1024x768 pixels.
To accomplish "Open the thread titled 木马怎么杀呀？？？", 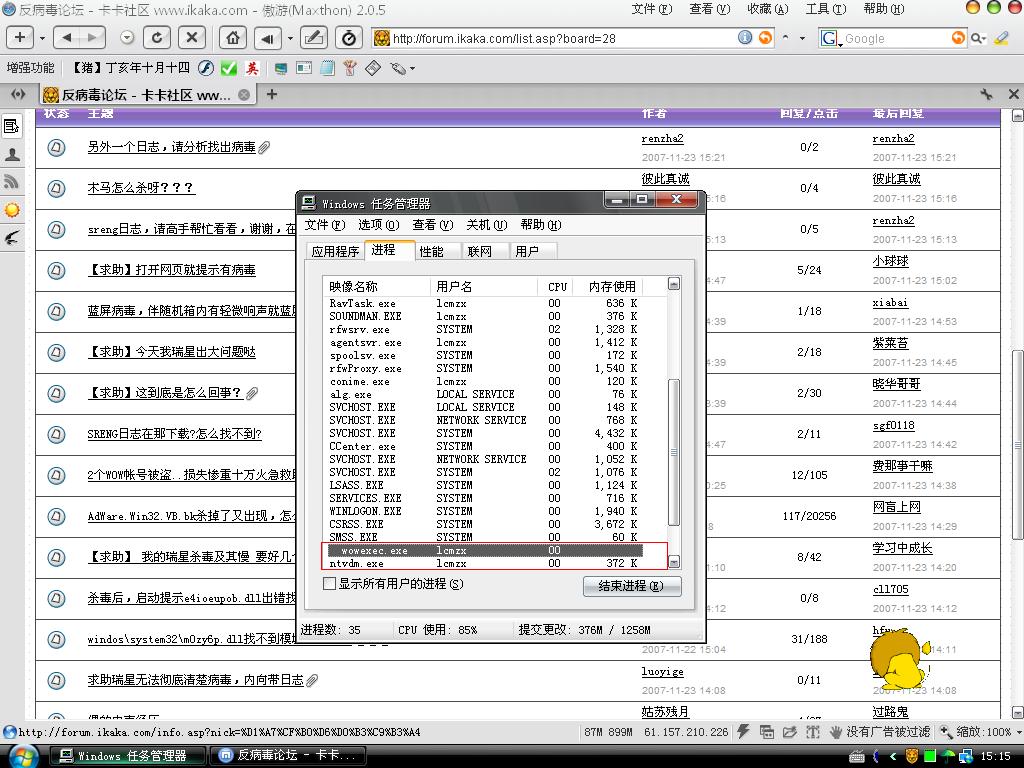I will click(x=141, y=188).
